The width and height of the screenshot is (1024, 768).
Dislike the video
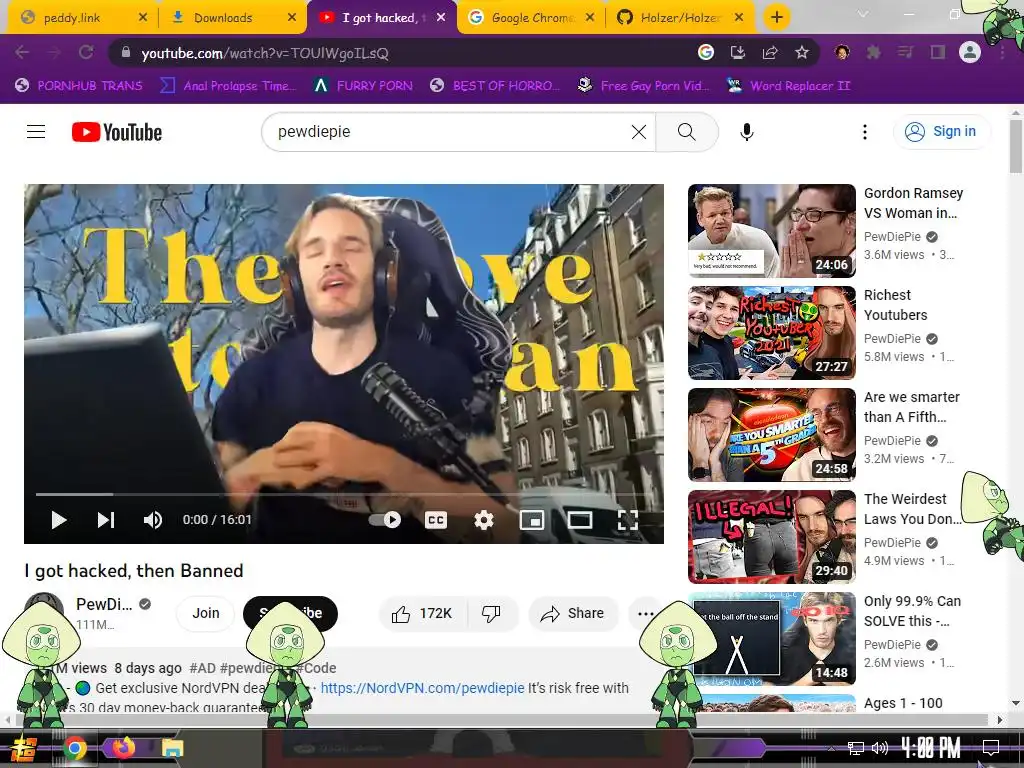(491, 613)
